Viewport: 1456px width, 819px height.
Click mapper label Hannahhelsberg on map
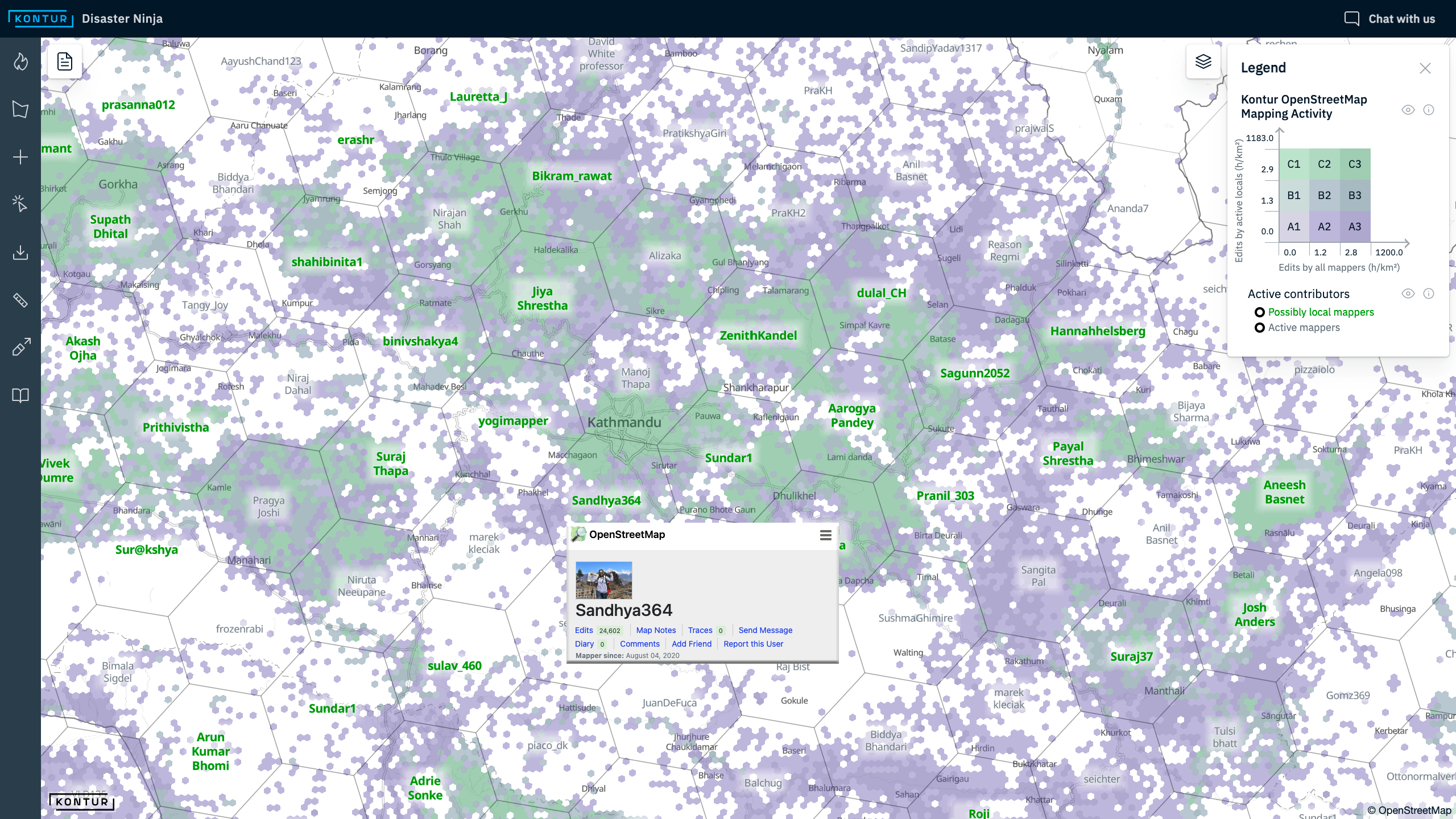click(x=1097, y=331)
